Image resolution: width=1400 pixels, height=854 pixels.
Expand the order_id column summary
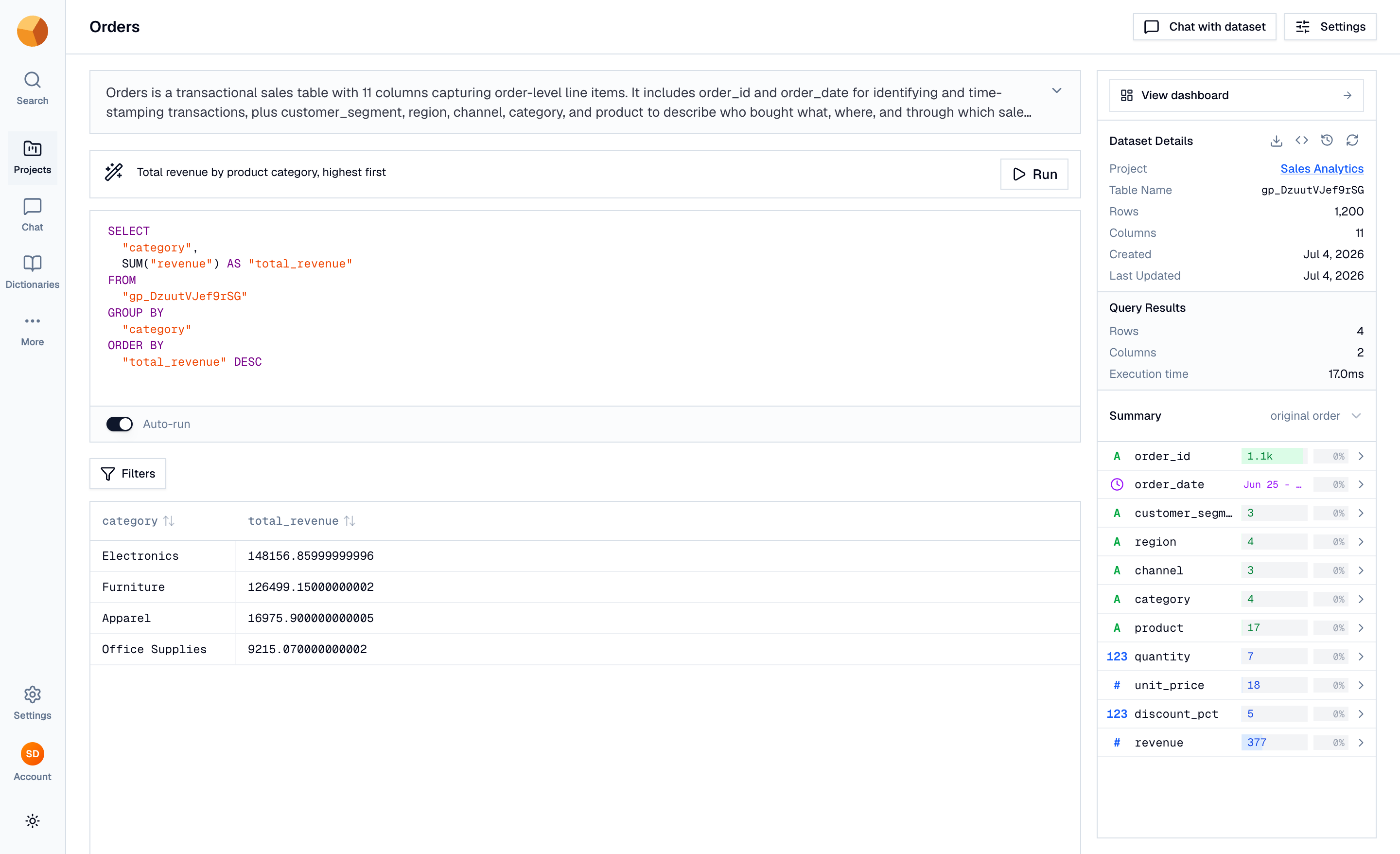[x=1361, y=456]
